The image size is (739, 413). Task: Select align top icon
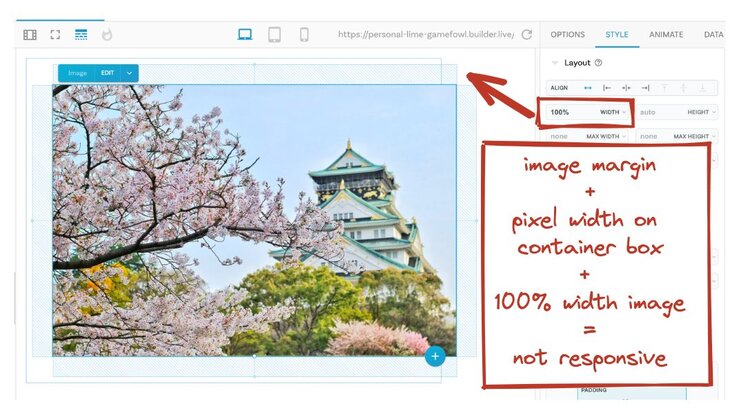tap(665, 88)
